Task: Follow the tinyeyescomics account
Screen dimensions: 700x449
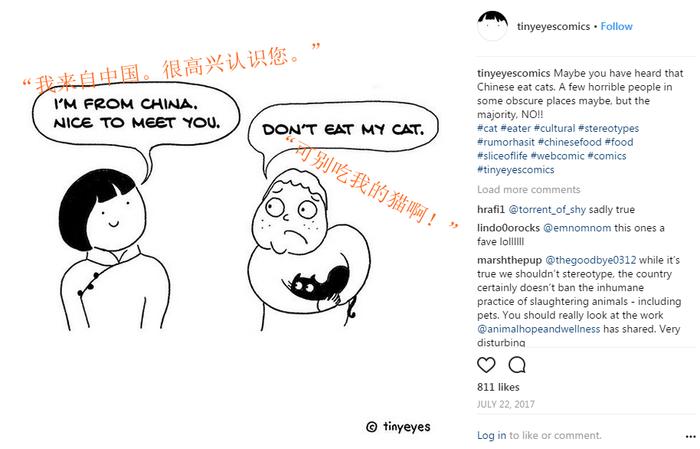Action: (616, 26)
